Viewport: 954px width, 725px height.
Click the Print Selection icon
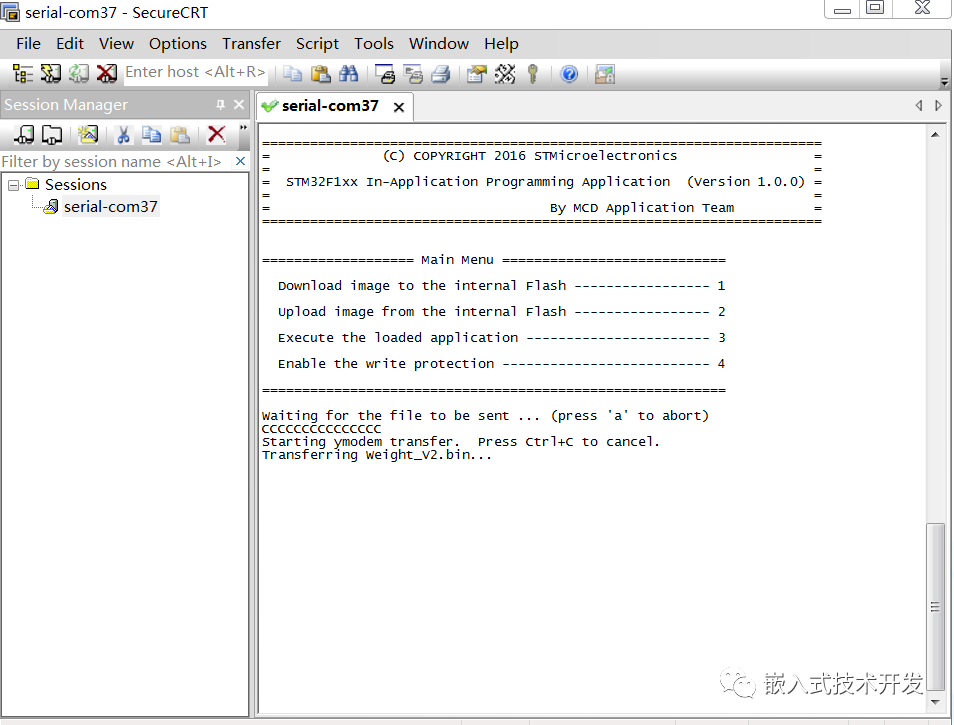pos(413,74)
